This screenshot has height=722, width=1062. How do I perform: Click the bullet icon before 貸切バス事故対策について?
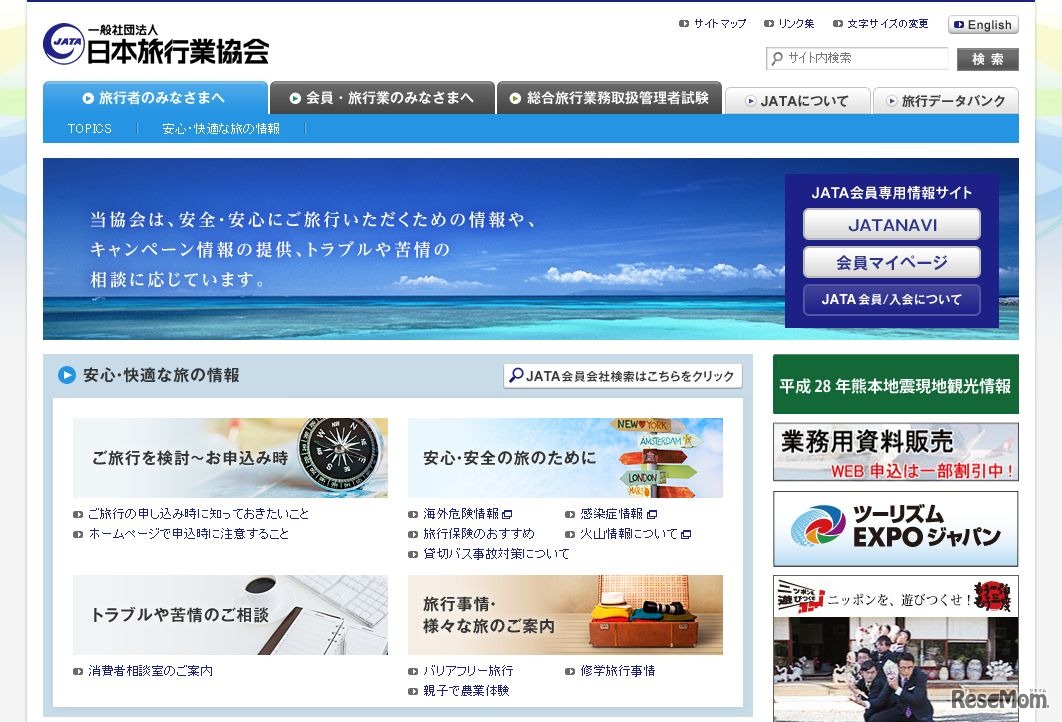click(x=413, y=555)
